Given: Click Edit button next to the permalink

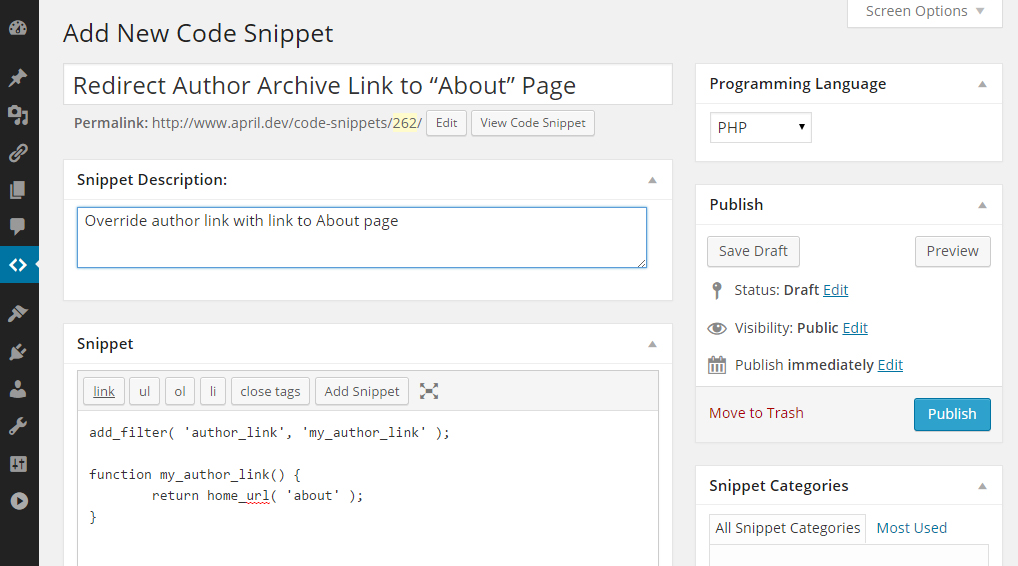Looking at the screenshot, I should (446, 123).
